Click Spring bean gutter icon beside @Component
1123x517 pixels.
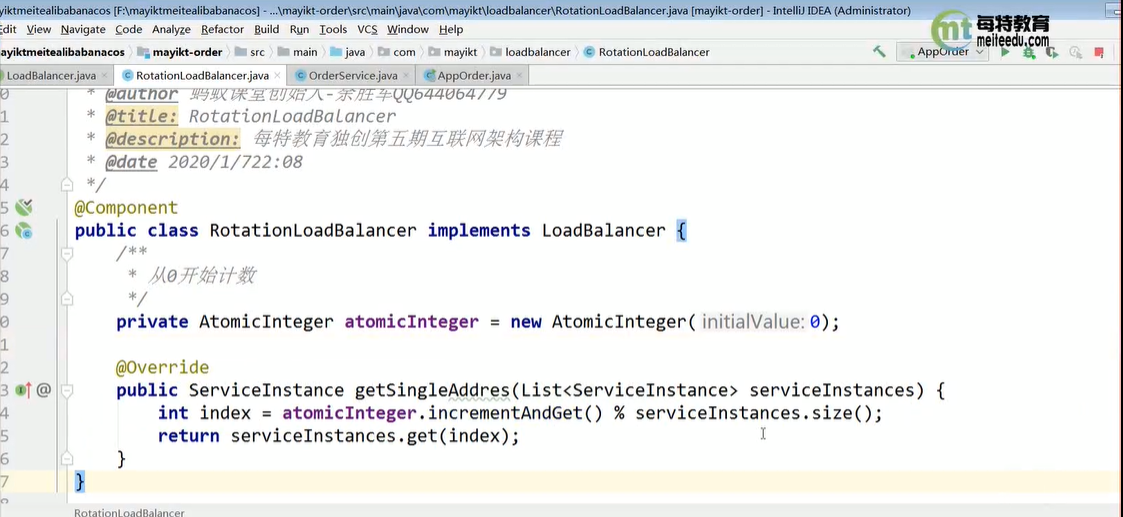(x=24, y=208)
